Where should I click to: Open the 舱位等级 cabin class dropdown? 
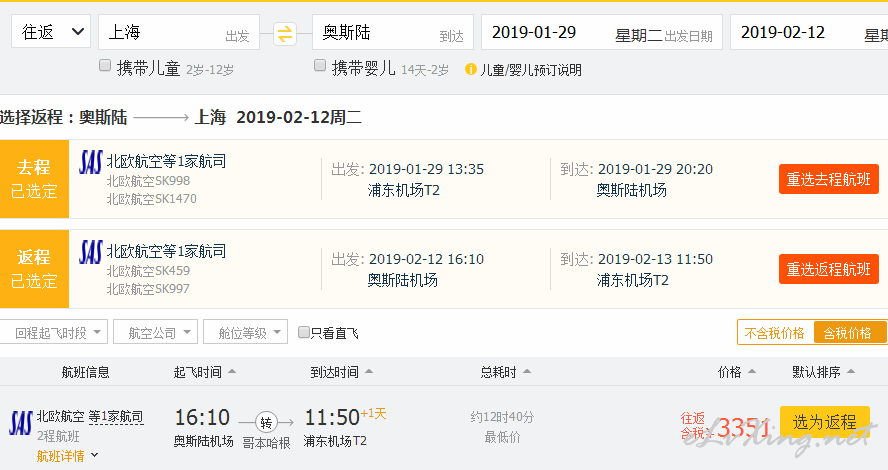pos(245,332)
